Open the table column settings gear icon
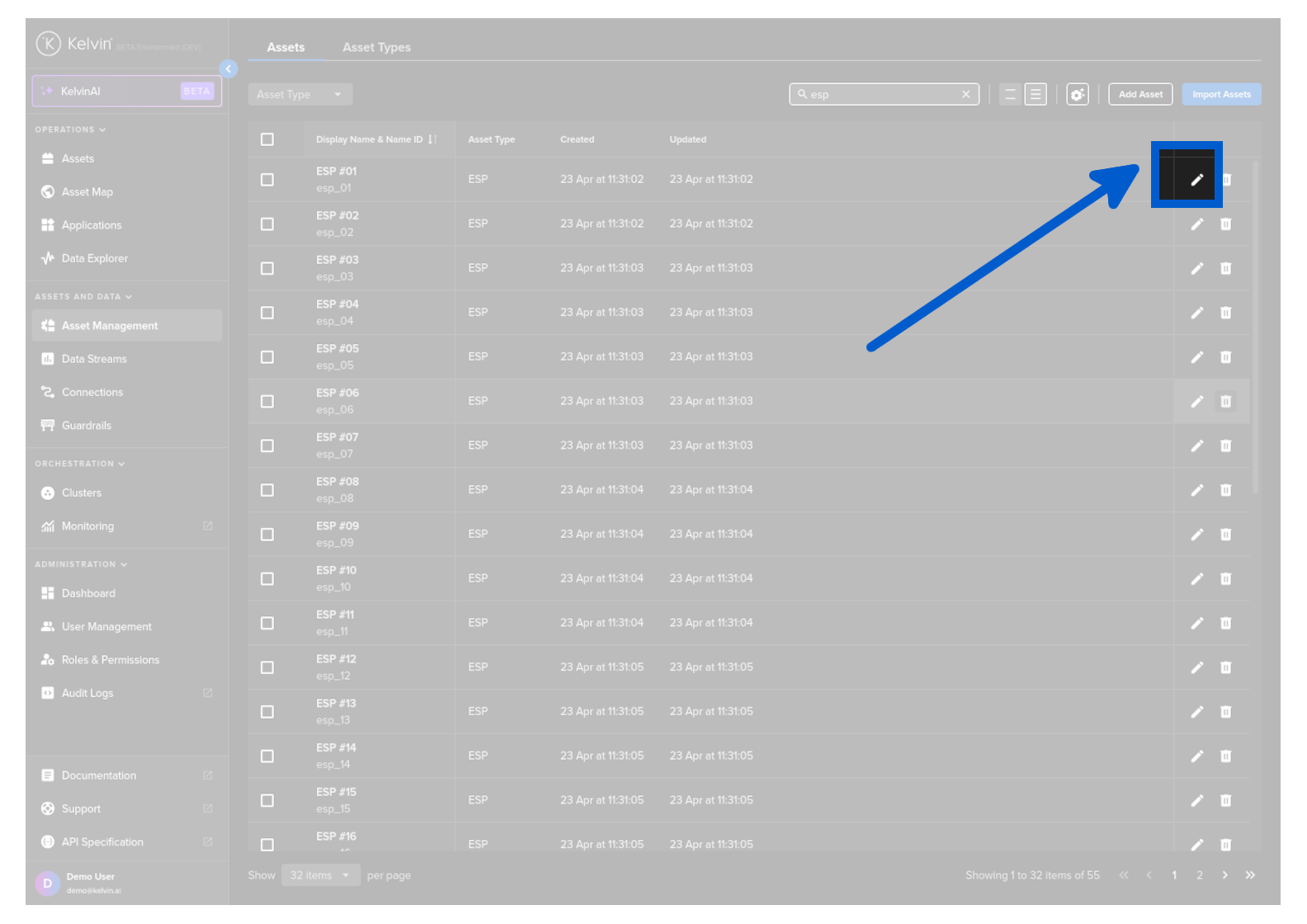 tap(1077, 95)
